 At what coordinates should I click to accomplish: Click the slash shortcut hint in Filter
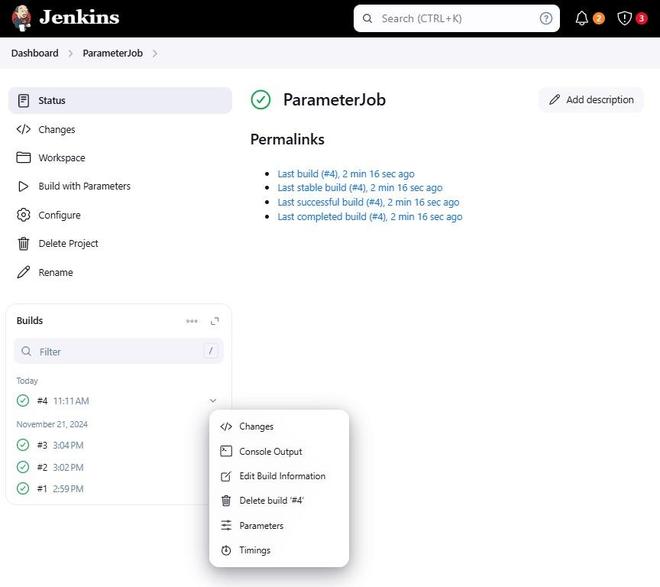[210, 350]
